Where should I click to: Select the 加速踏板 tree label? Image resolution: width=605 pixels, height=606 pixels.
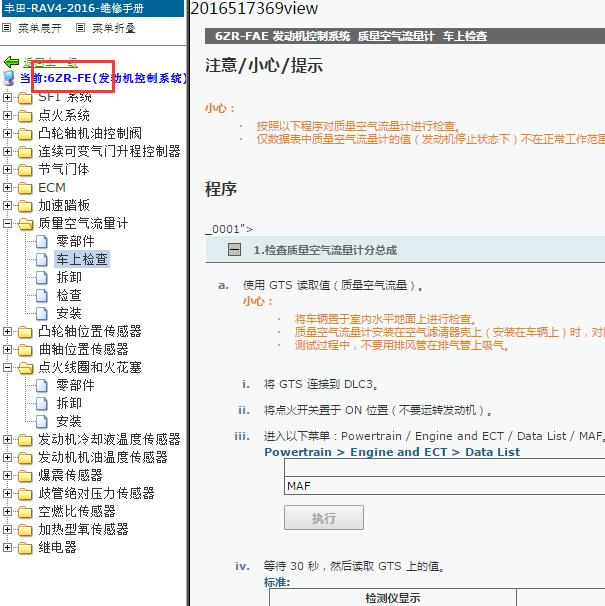tap(64, 205)
